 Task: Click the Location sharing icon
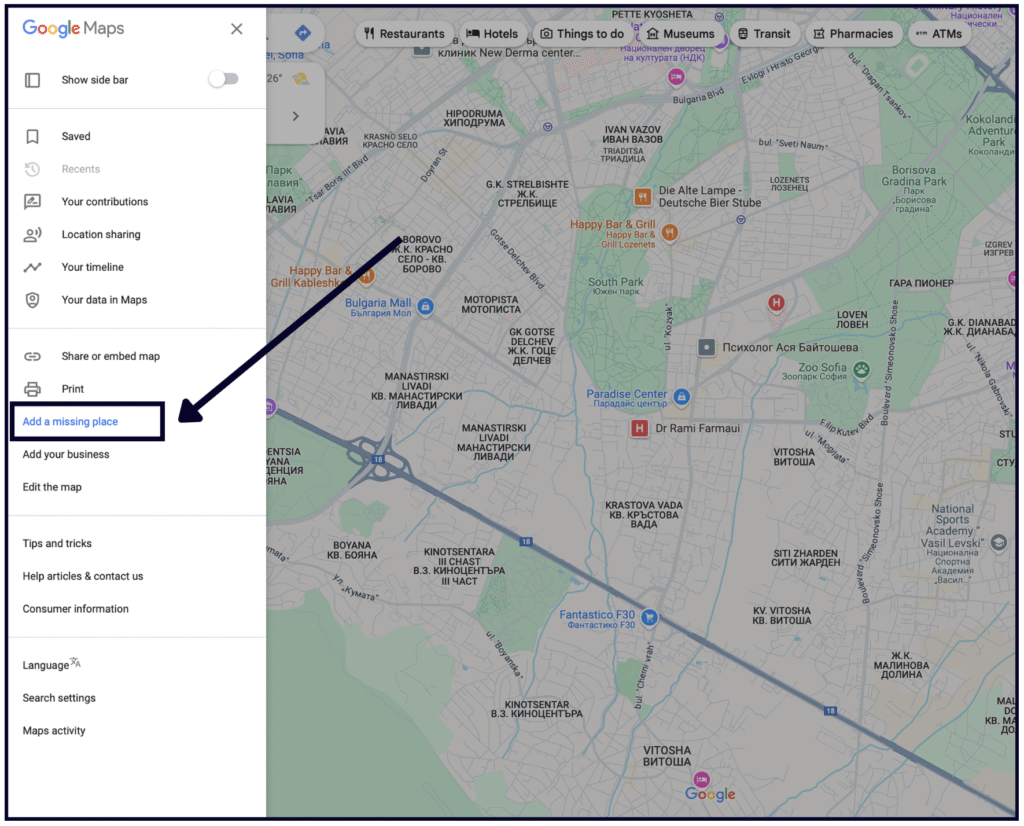[x=33, y=235]
